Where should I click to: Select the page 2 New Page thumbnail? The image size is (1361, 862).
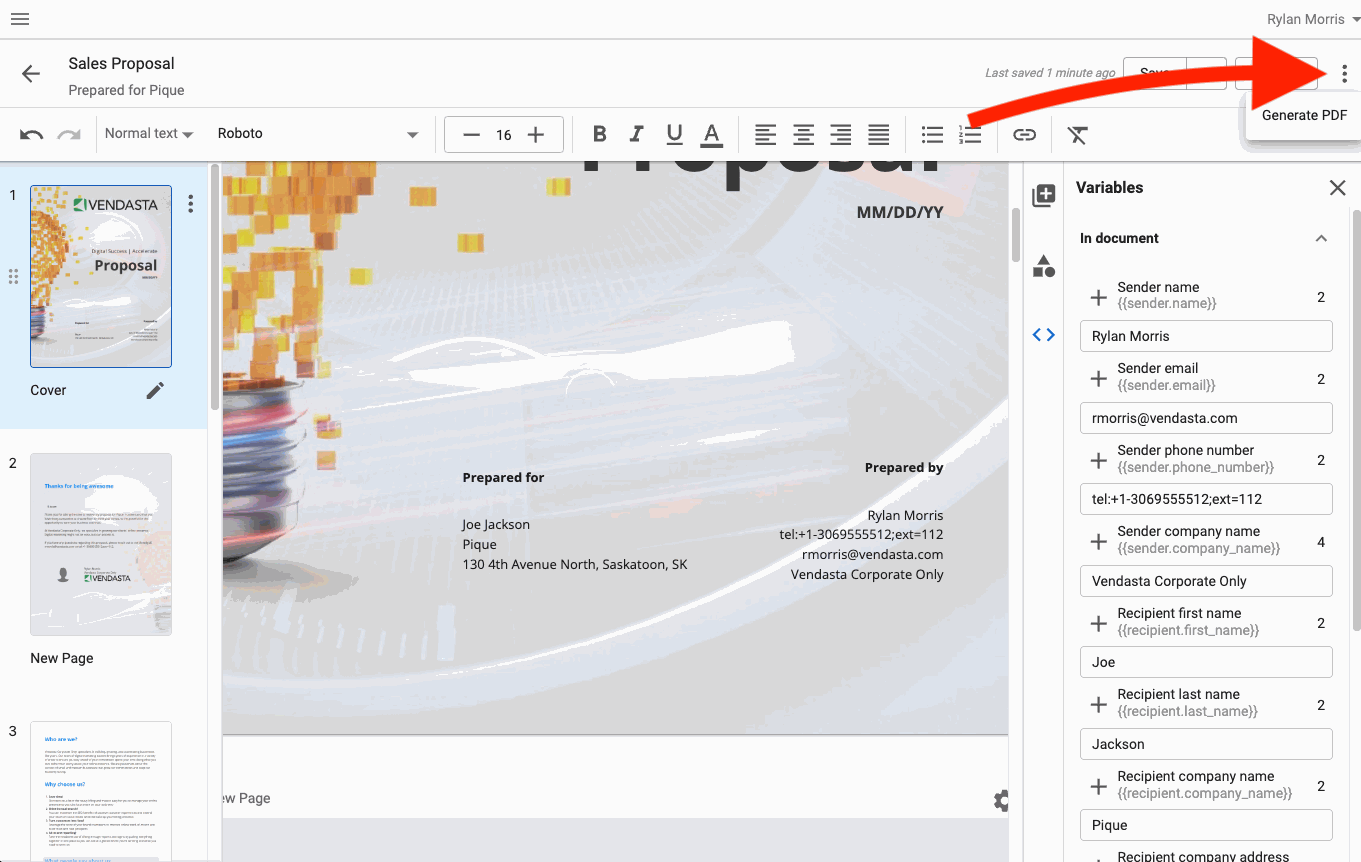click(101, 544)
